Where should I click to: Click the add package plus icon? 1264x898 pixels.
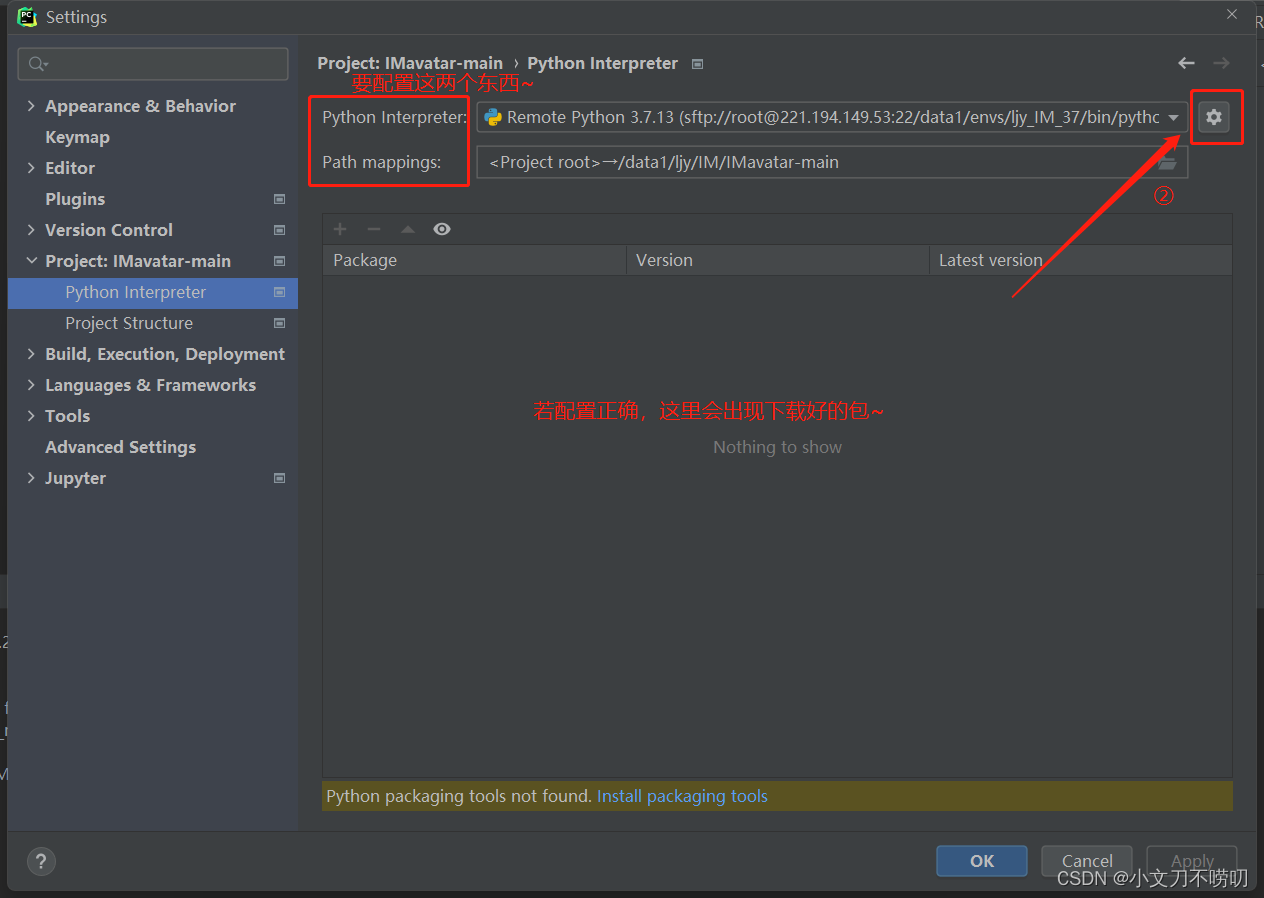[340, 229]
